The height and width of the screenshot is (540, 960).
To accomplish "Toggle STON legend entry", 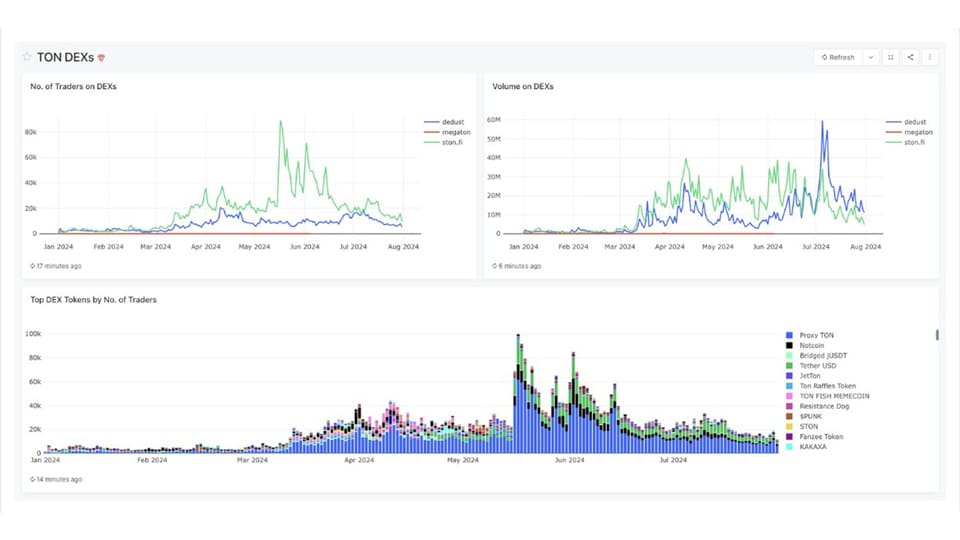I will (x=802, y=426).
